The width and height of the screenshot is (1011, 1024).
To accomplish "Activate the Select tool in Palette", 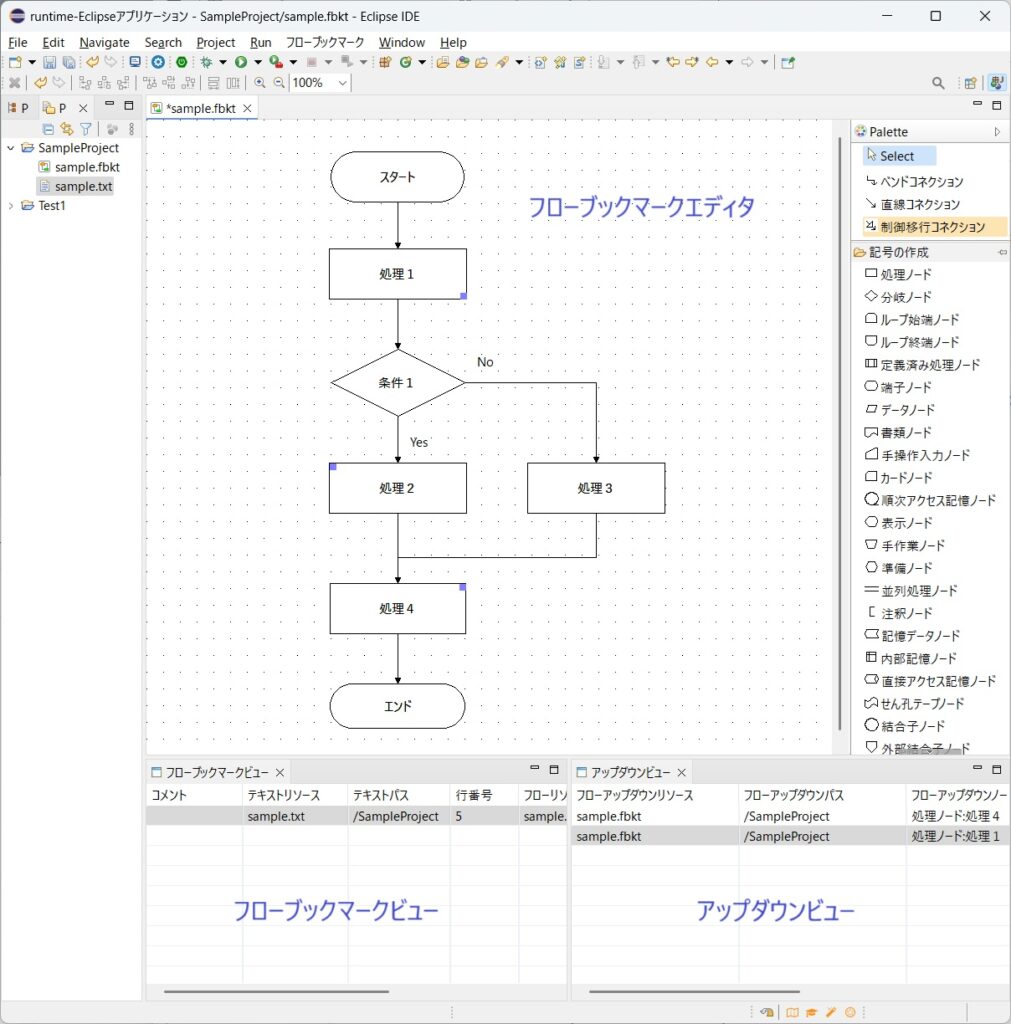I will (x=896, y=156).
